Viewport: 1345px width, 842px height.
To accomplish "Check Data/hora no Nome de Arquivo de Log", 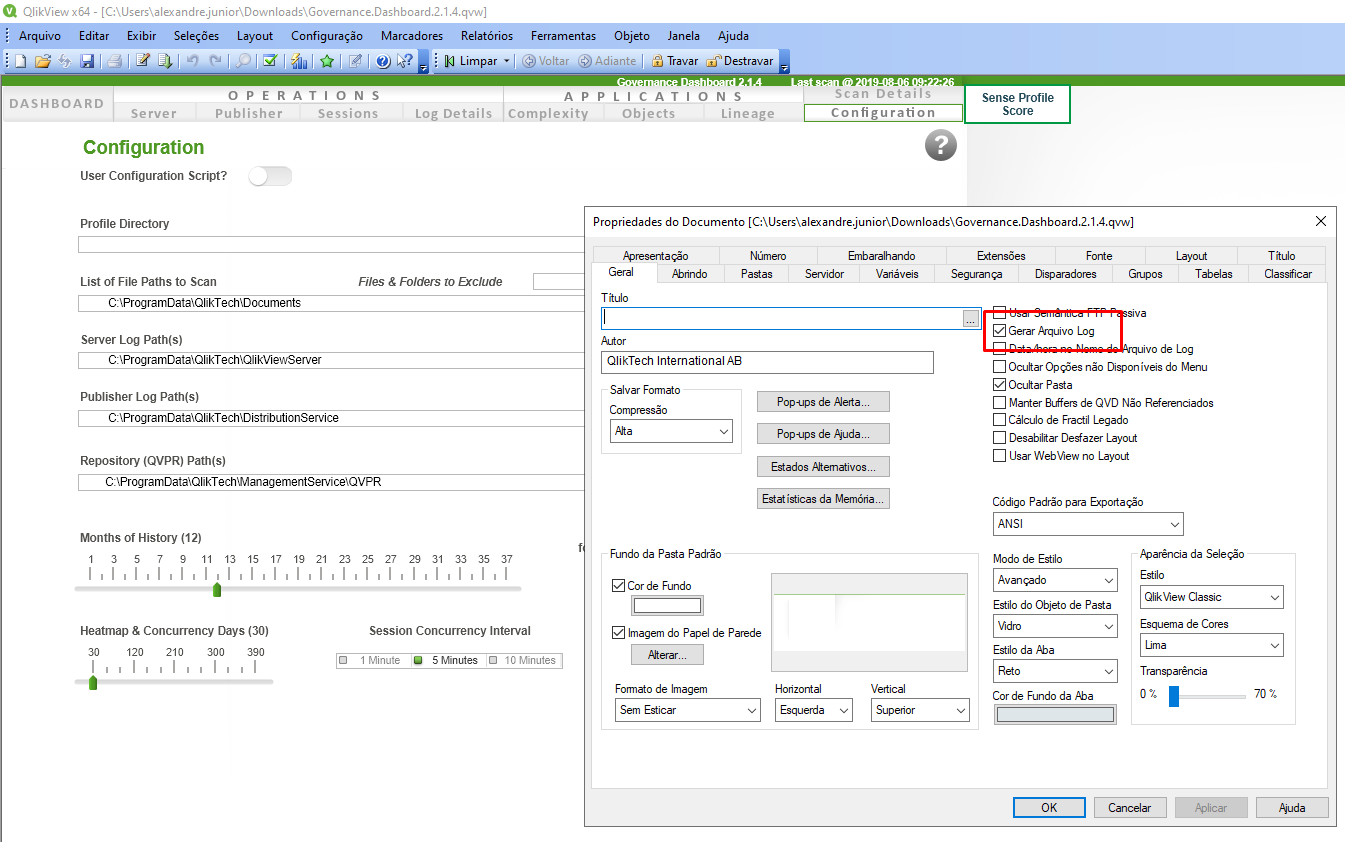I will click(x=999, y=349).
